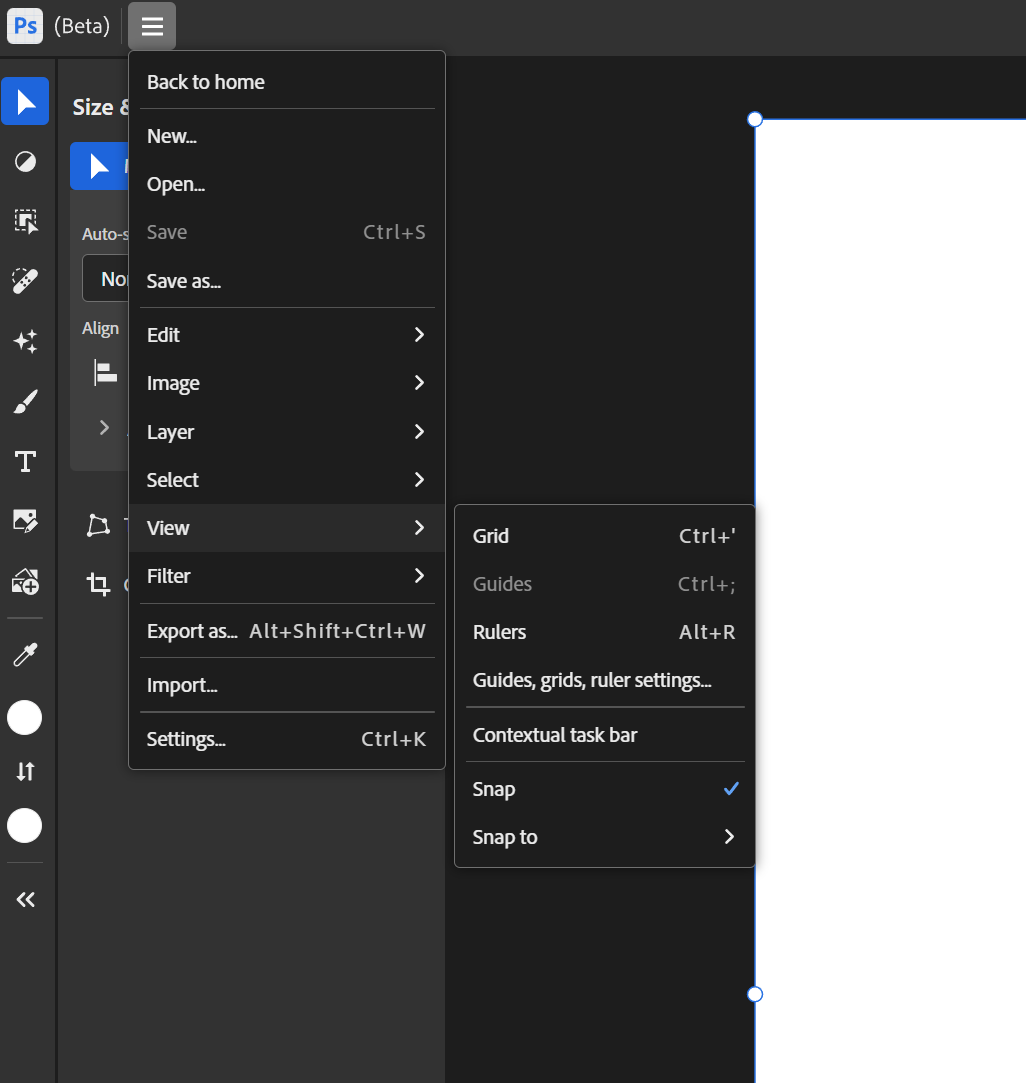Swap foreground and background colors
This screenshot has width=1026, height=1083.
pos(25,771)
